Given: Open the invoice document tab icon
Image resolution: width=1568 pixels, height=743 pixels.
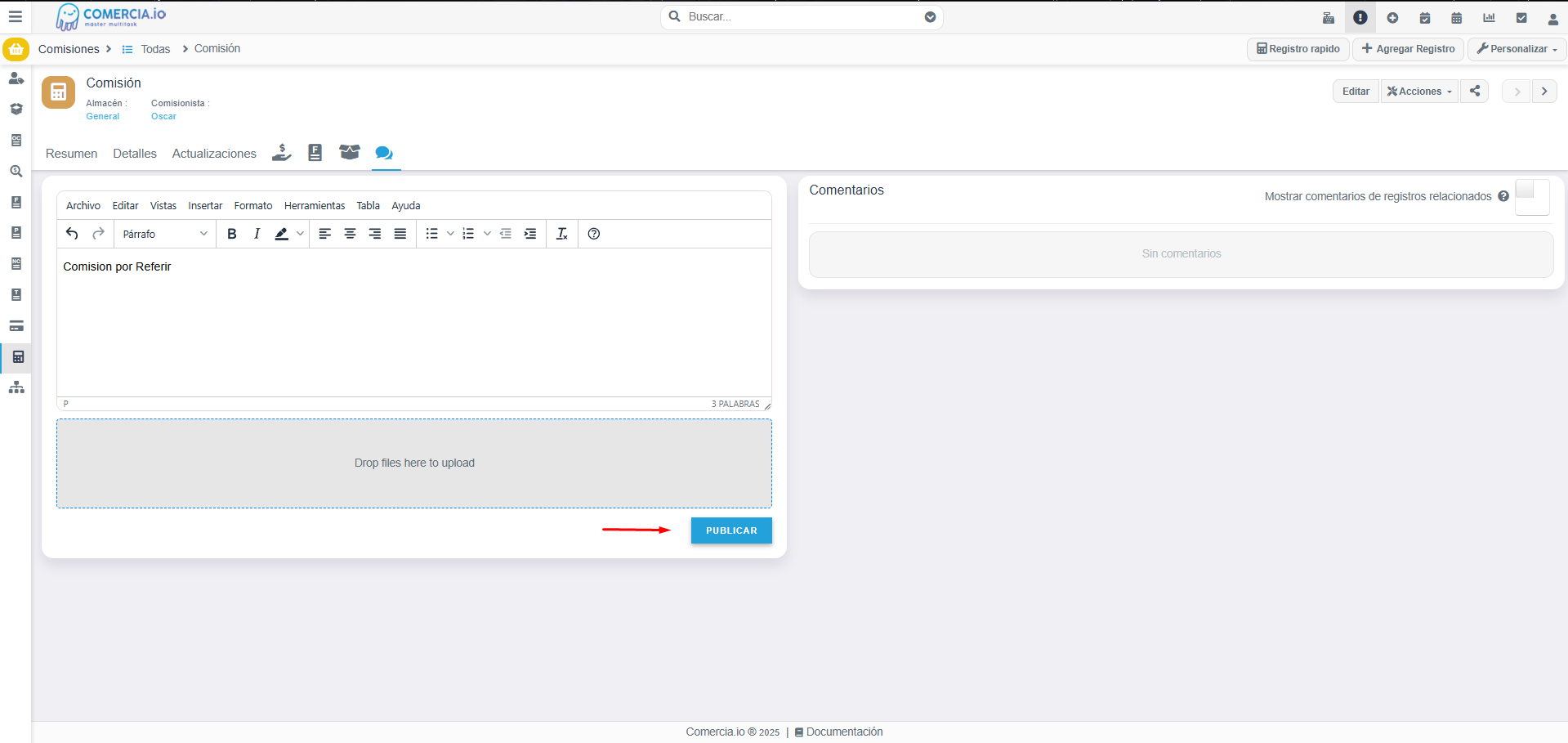Looking at the screenshot, I should pos(315,153).
